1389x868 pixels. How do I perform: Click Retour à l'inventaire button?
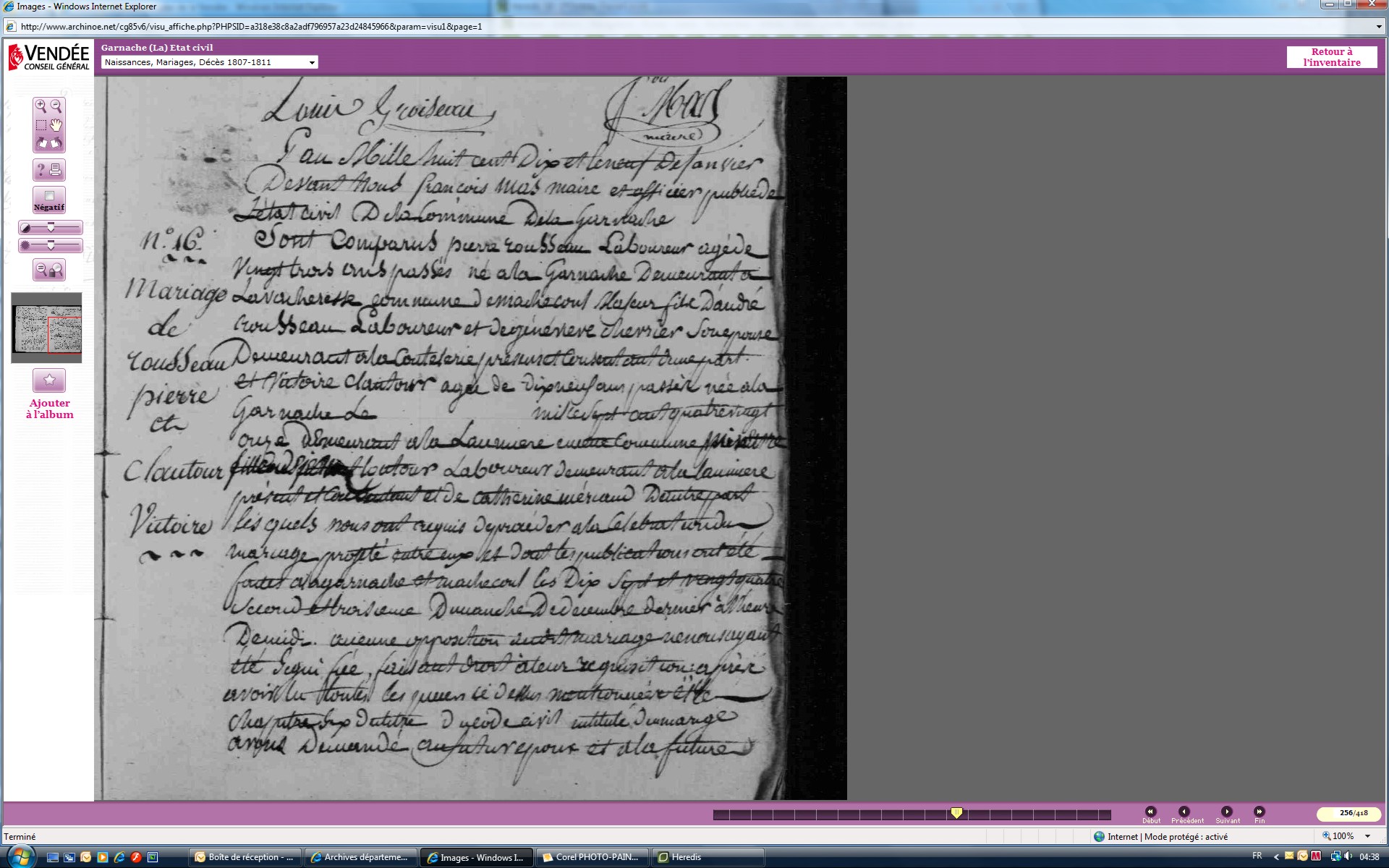click(x=1331, y=57)
